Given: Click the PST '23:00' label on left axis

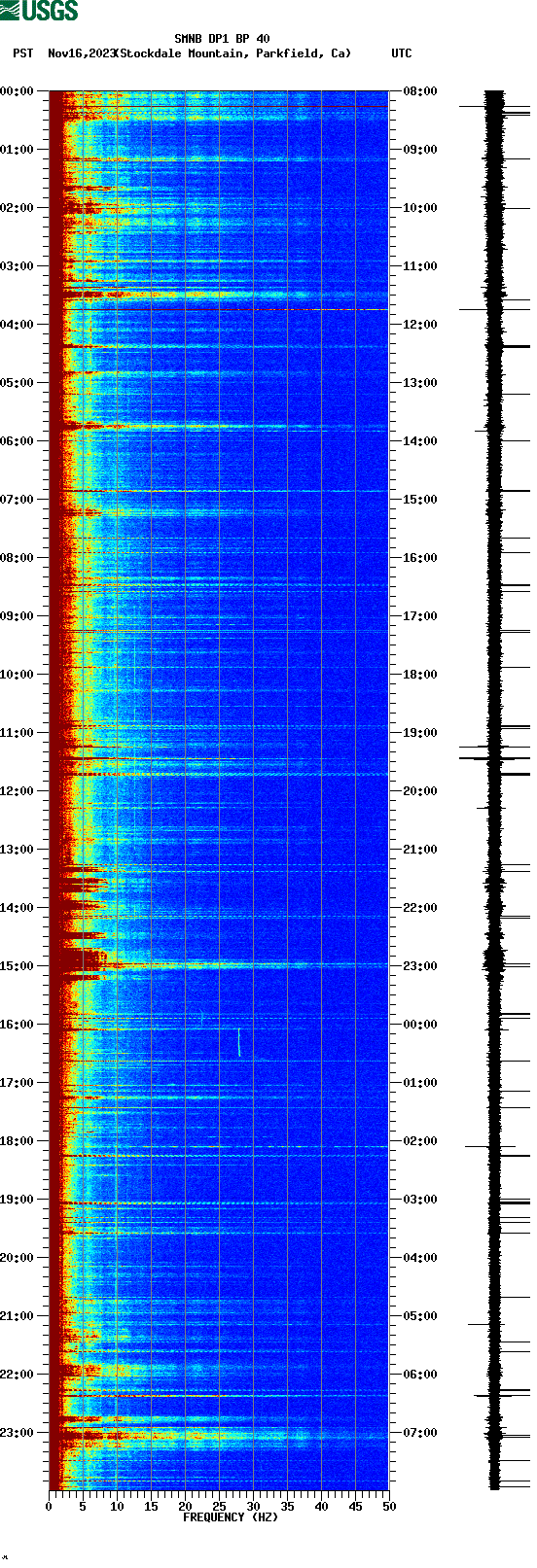Looking at the screenshot, I should [18, 1433].
